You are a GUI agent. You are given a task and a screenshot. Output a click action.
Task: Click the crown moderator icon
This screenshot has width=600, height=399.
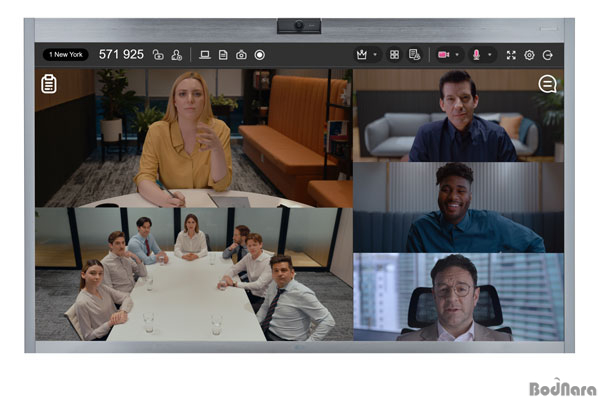coord(362,55)
